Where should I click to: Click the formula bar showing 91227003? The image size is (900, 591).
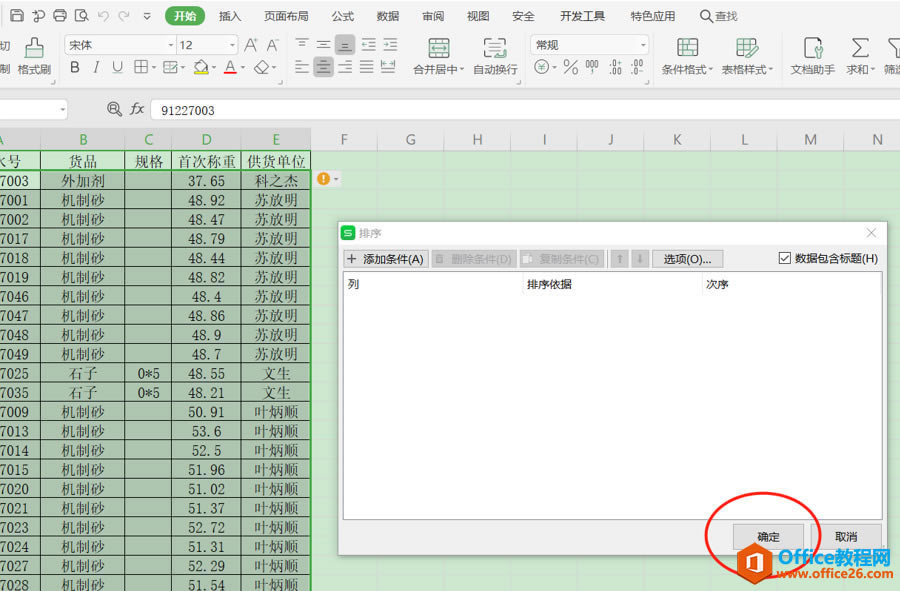(525, 110)
